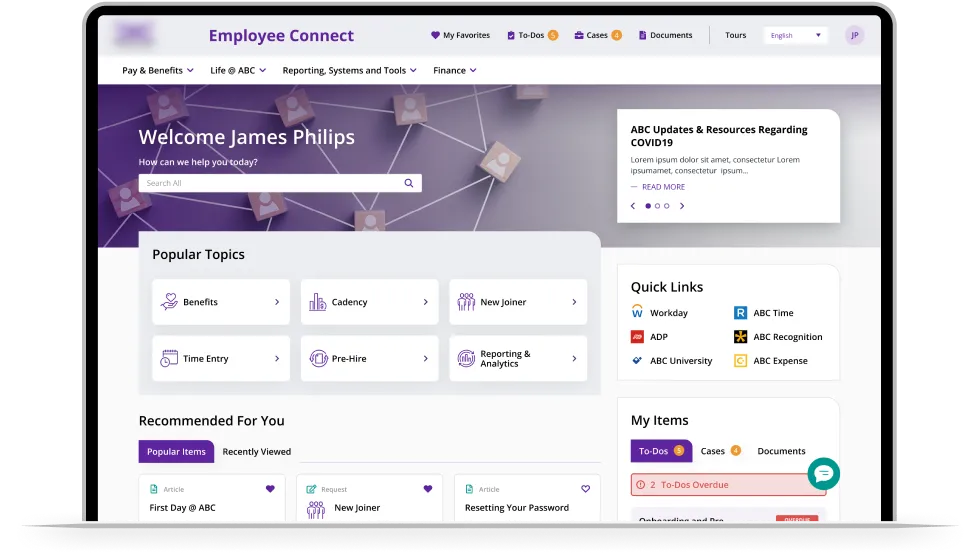Expand Pay & Benefits menu
Screen dimensions: 980x554
(x=158, y=71)
